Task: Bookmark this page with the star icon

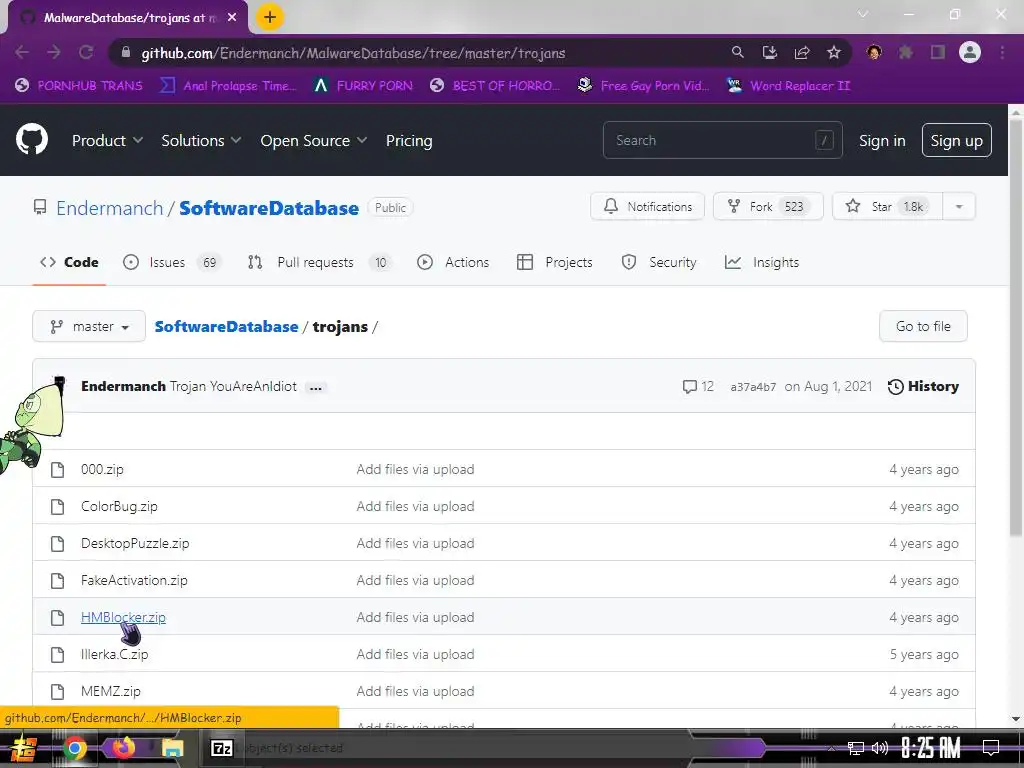Action: (x=834, y=52)
